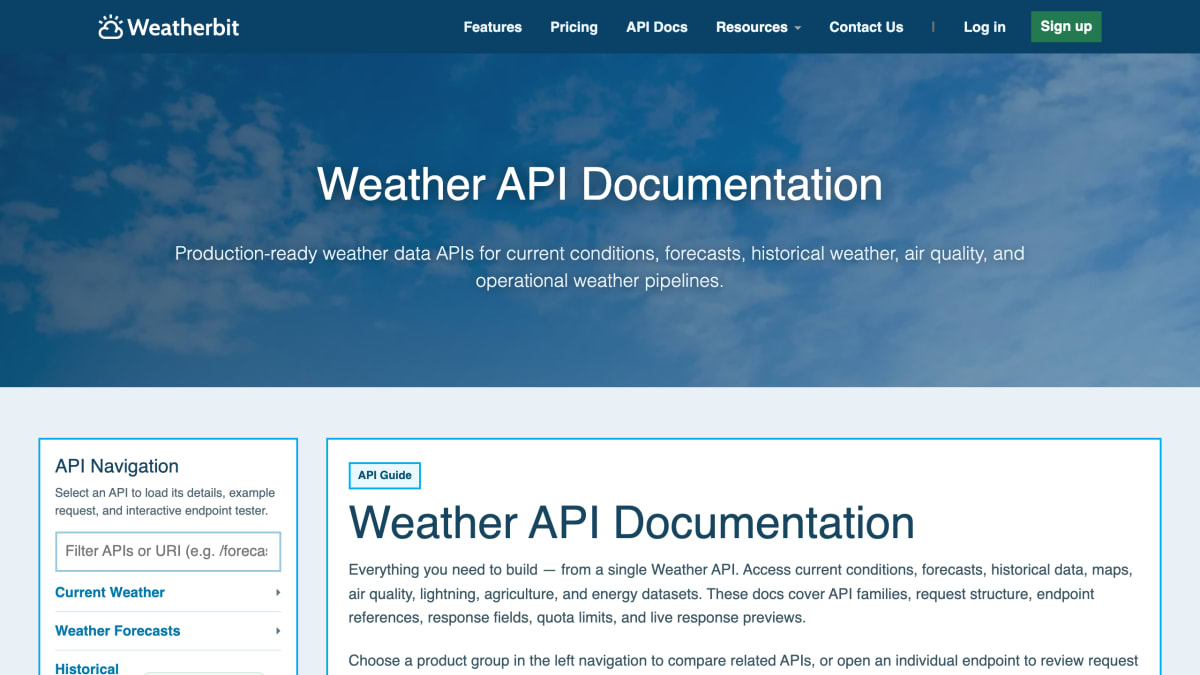1200x675 pixels.
Task: Expand the Current Weather group
Action: (x=168, y=593)
